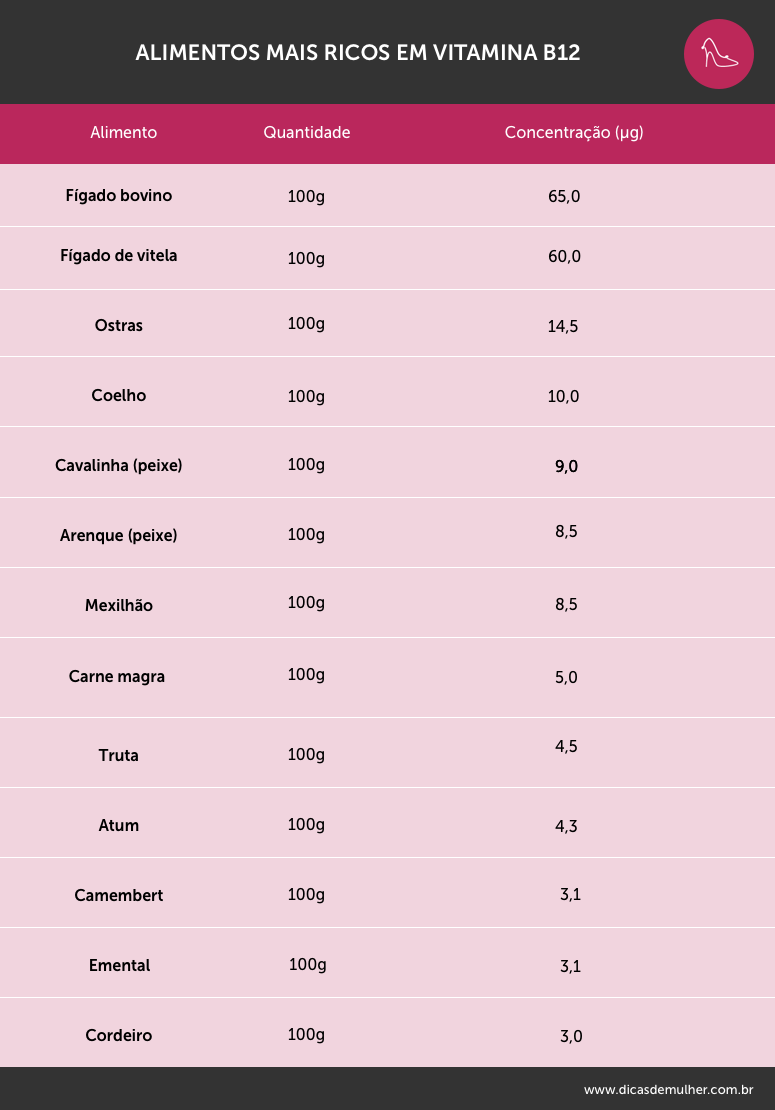Click the Mexilhão row label

click(x=119, y=605)
